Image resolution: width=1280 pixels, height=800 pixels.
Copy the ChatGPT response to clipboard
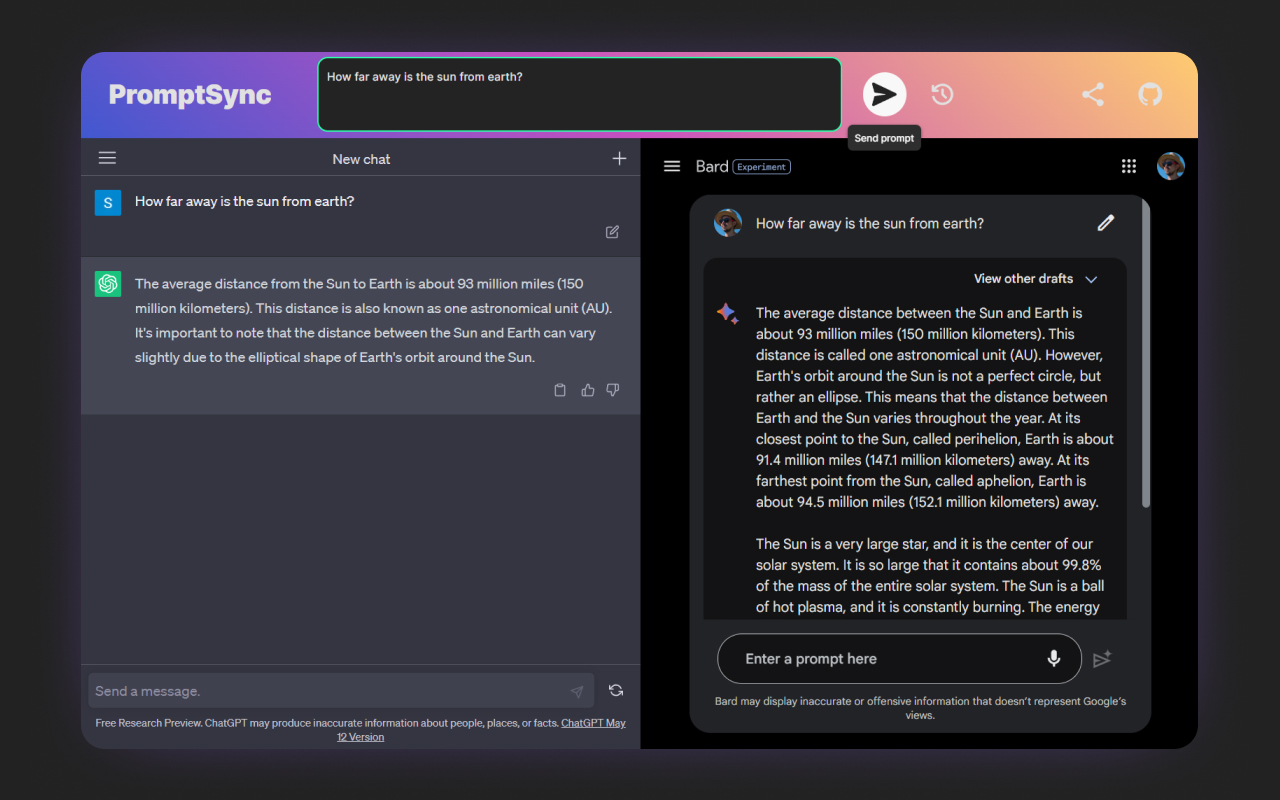tap(560, 390)
